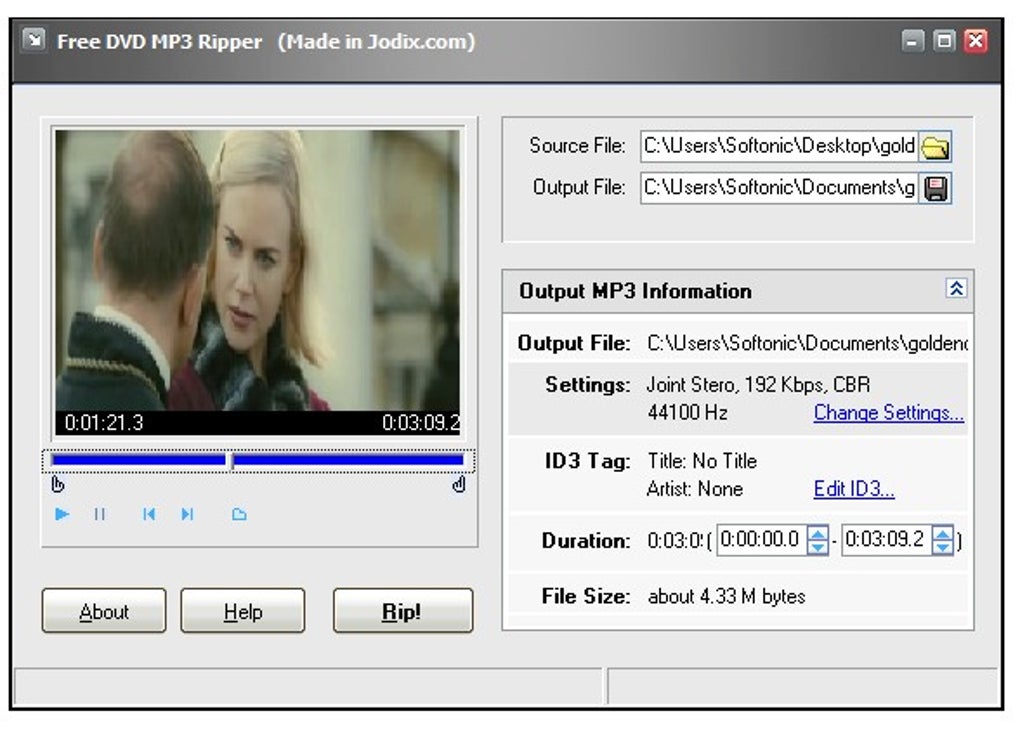Click the end-point hand marker

click(459, 484)
